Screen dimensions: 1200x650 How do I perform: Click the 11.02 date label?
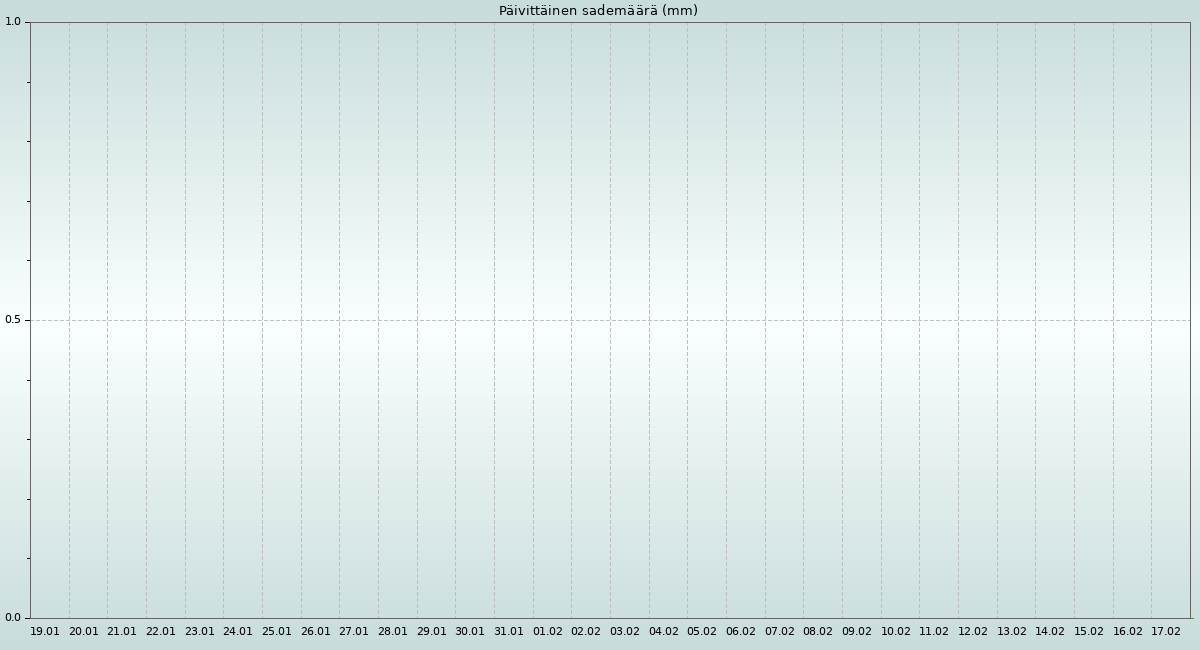(934, 631)
